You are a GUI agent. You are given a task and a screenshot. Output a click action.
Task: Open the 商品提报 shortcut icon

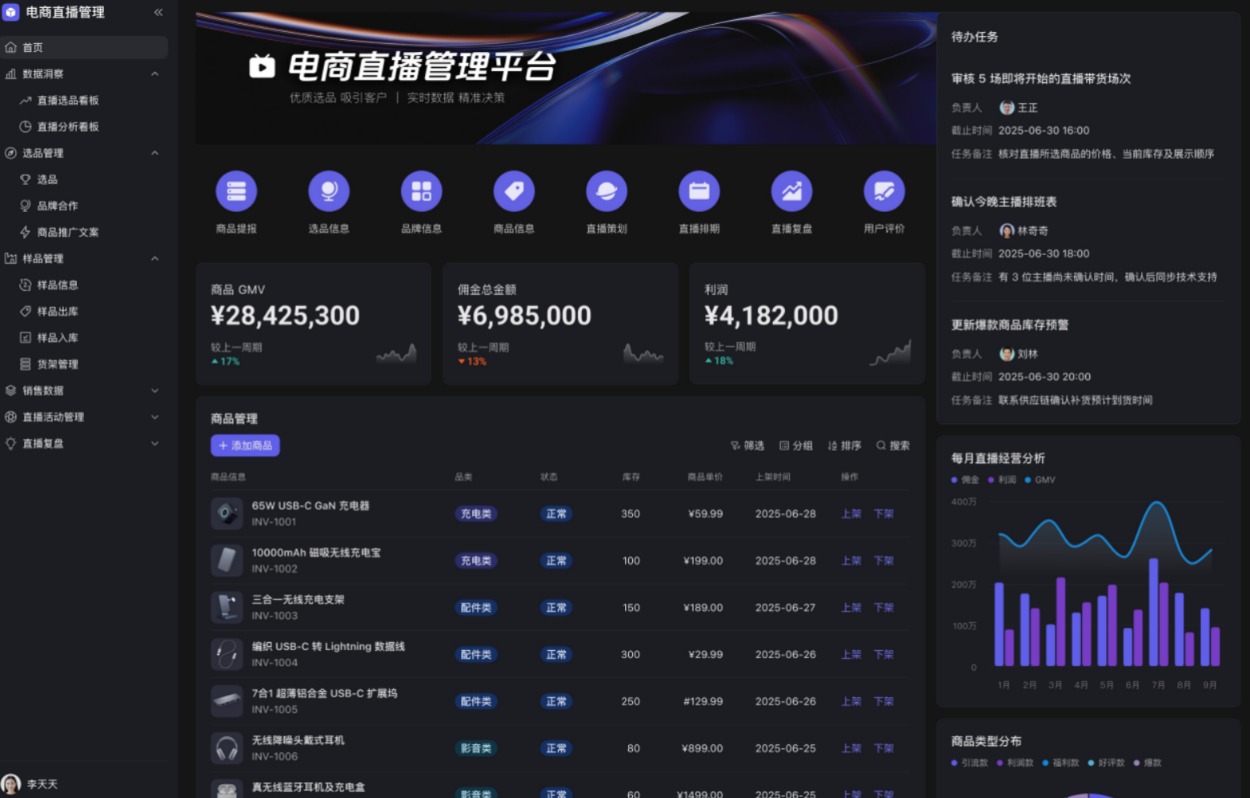coord(236,191)
